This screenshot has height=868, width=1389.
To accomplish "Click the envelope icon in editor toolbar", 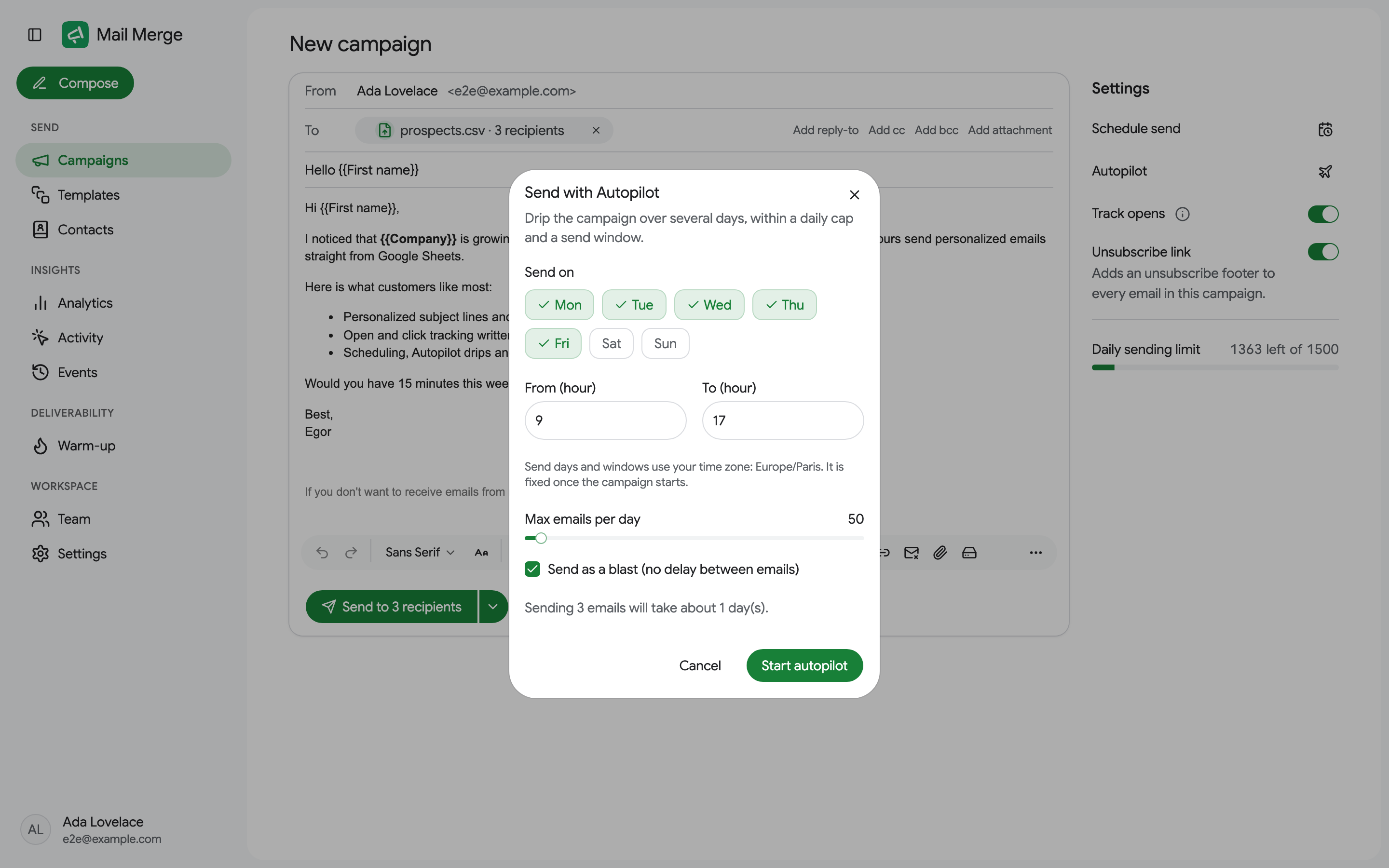I will (x=912, y=552).
